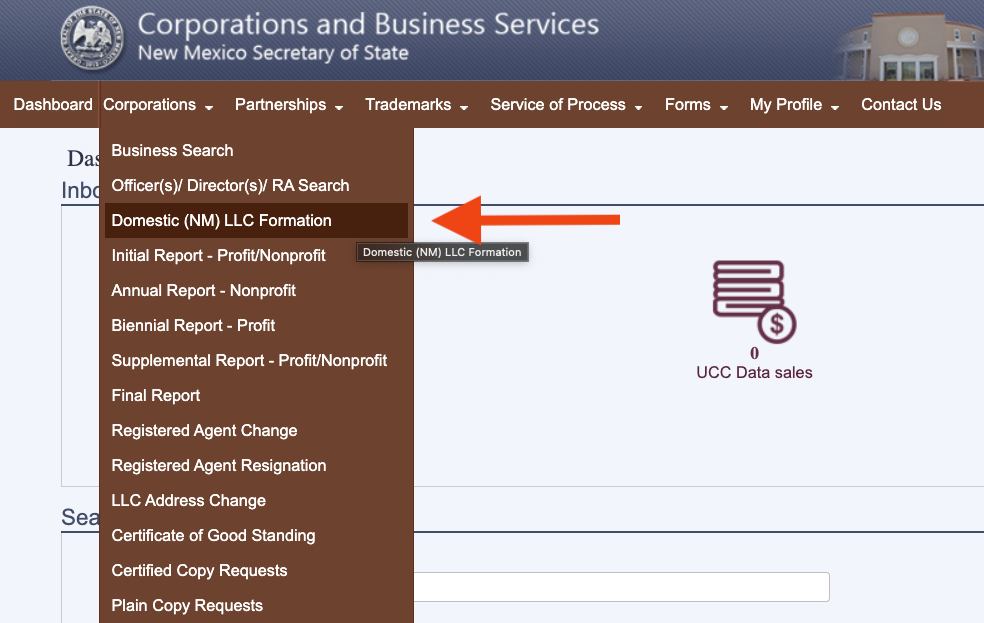Open the Service of Process dropdown

pos(566,105)
